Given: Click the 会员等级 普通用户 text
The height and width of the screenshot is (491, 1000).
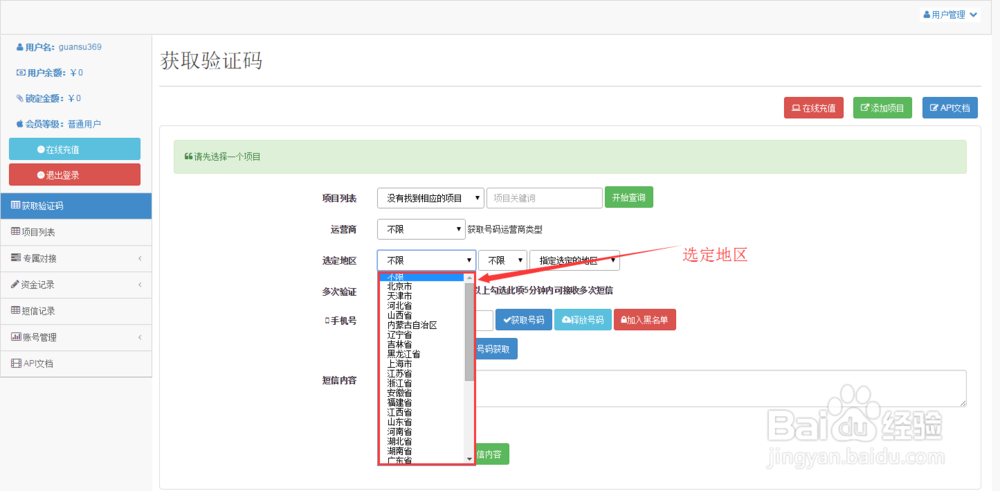Looking at the screenshot, I should click(59, 124).
